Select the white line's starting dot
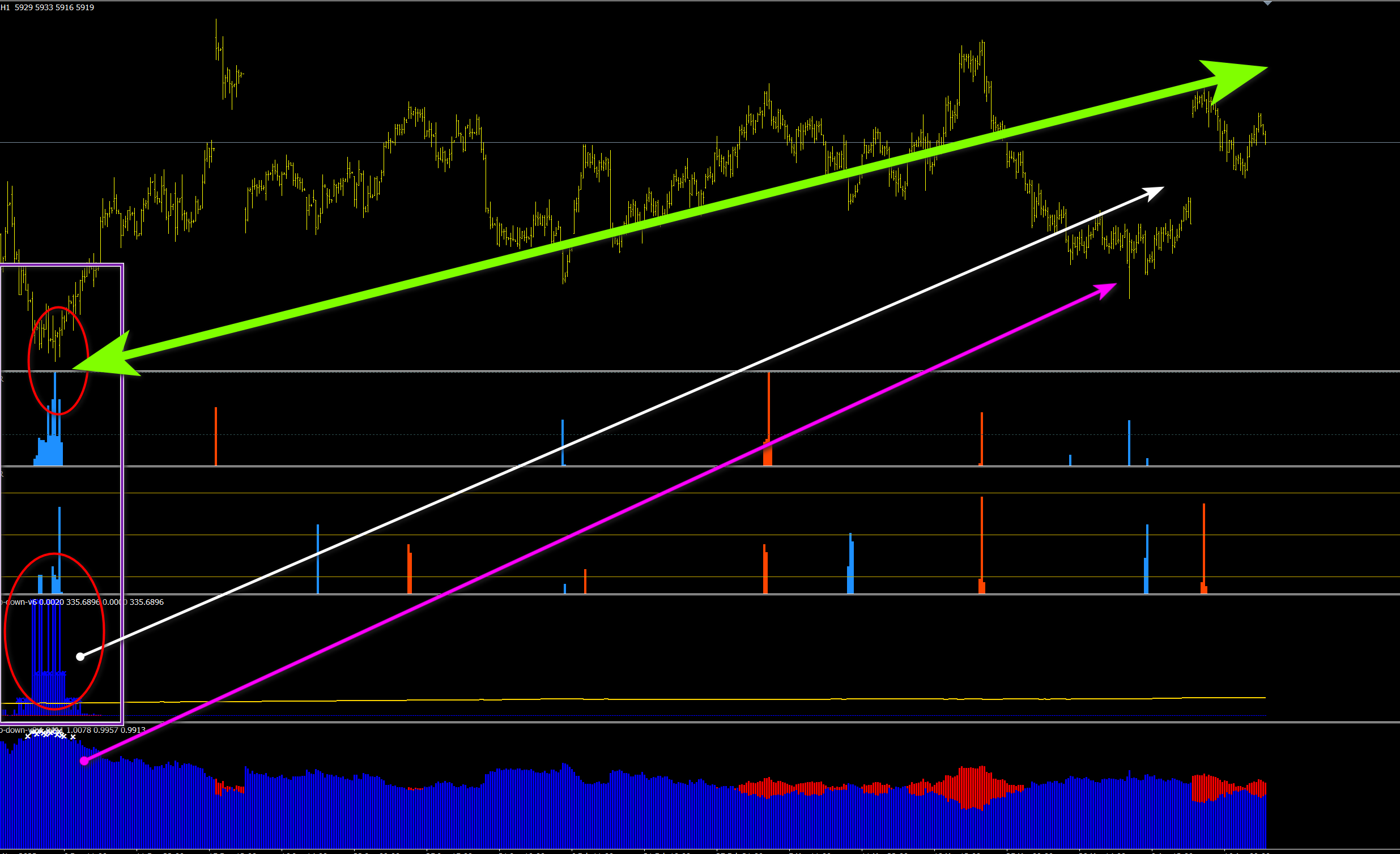 coord(80,656)
